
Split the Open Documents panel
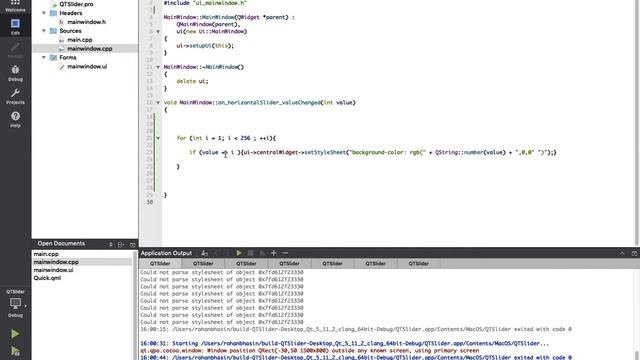point(121,244)
